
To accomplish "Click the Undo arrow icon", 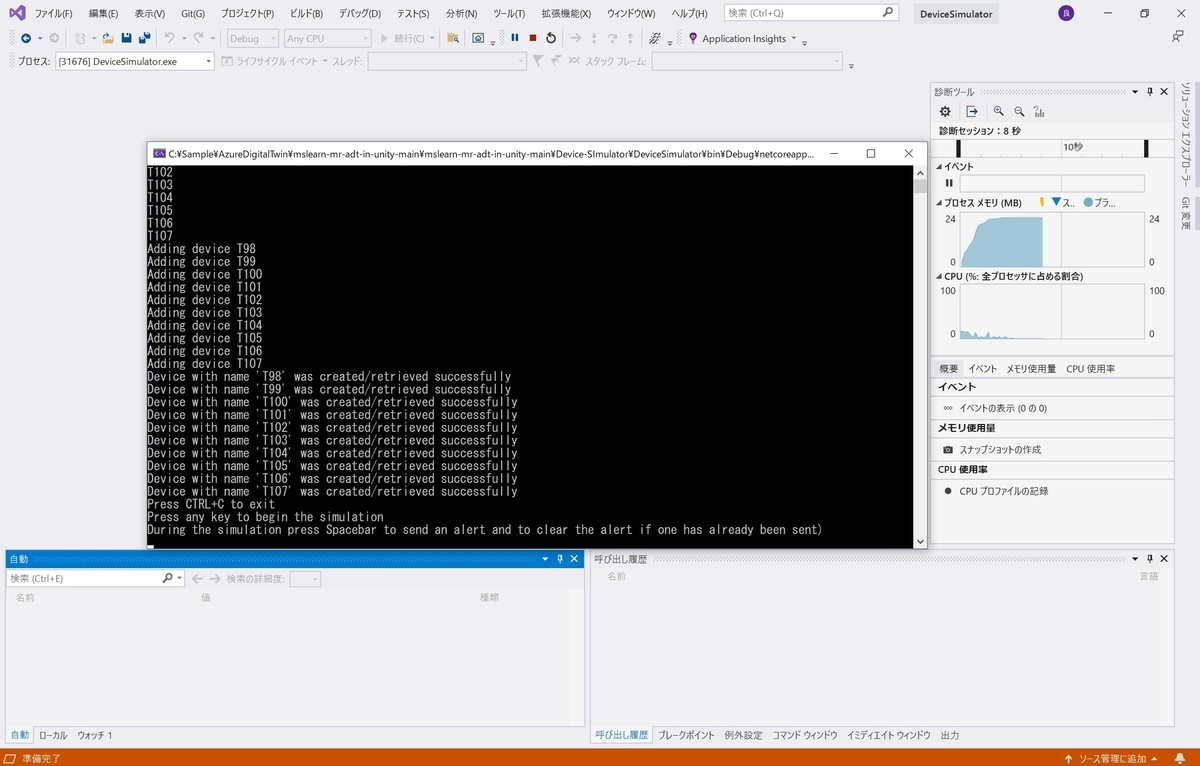I will 169,38.
